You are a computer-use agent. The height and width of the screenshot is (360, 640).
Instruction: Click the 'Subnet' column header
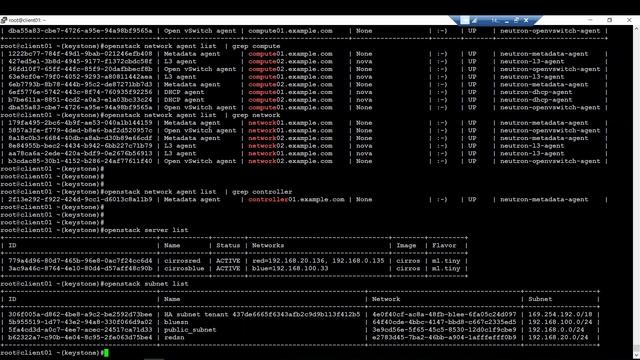pyautogui.click(x=540, y=299)
